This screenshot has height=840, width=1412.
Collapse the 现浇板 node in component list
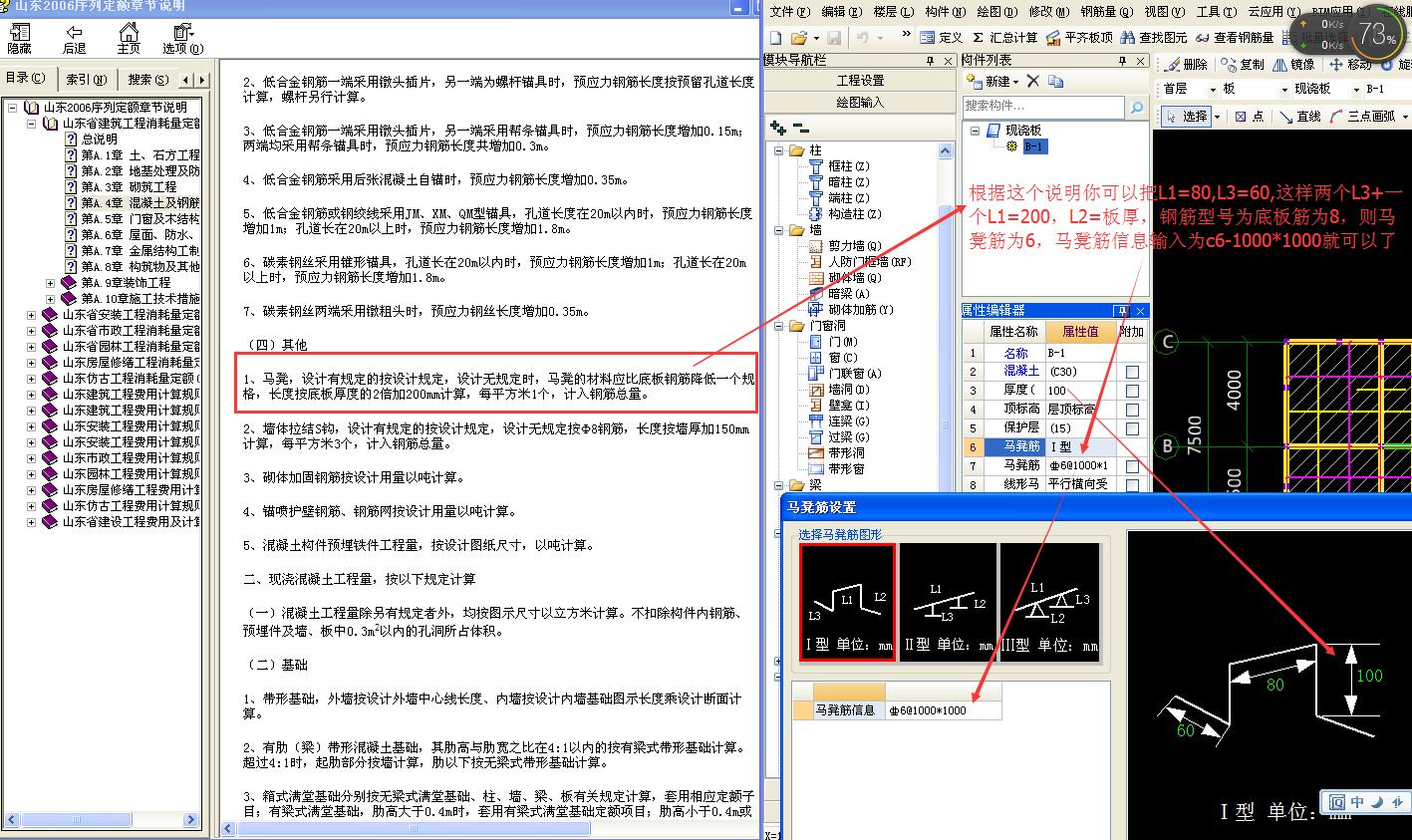(x=974, y=131)
